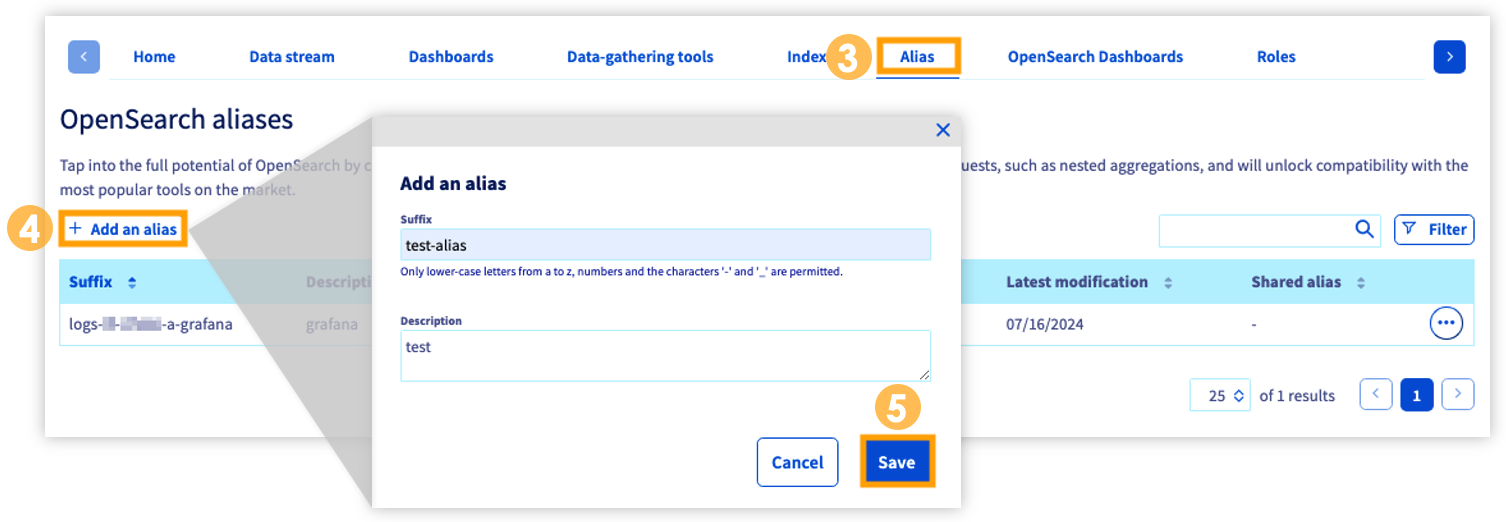Image resolution: width=1506 pixels, height=522 pixels.
Task: Select the Alias tab
Action: tap(917, 57)
